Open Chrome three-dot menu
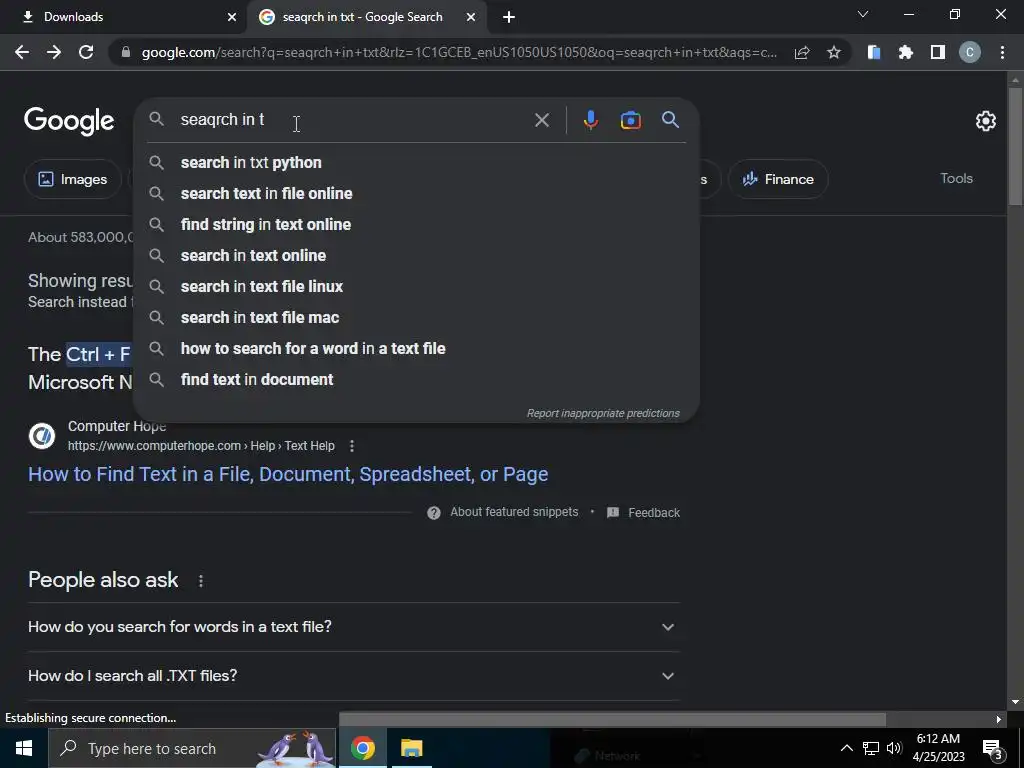 click(x=1002, y=52)
